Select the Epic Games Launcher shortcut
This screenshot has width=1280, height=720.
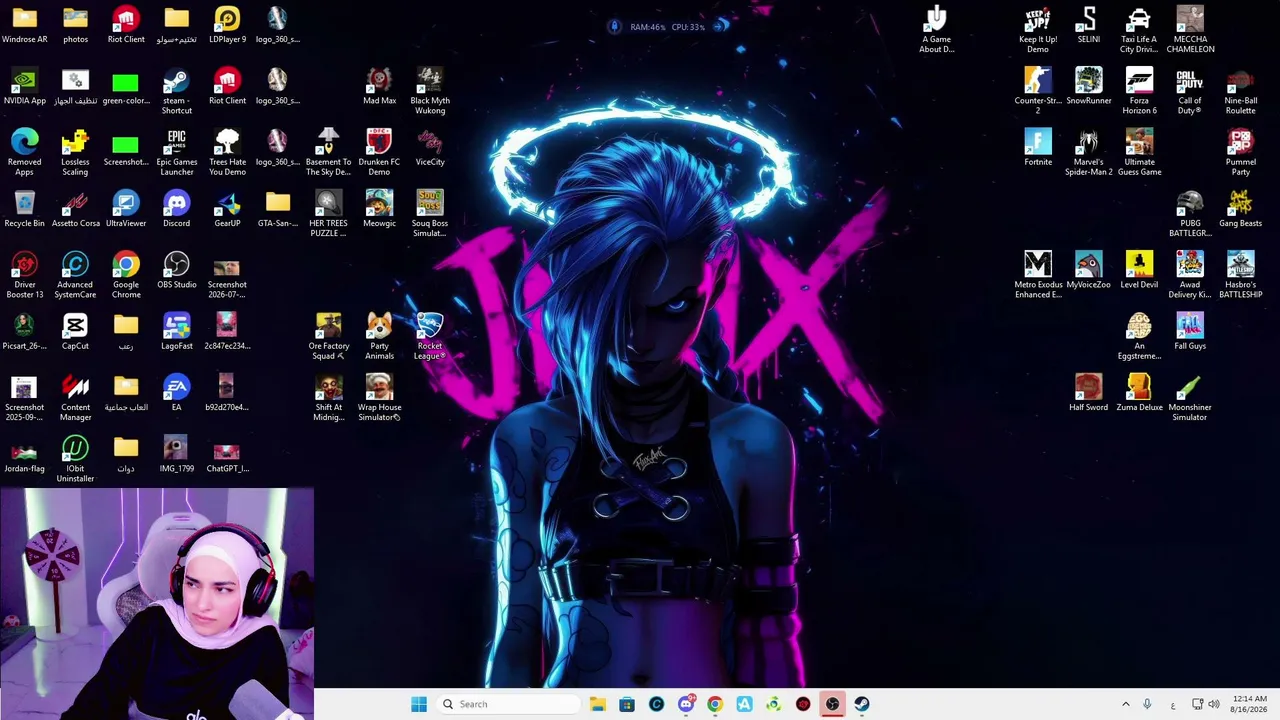tap(177, 153)
